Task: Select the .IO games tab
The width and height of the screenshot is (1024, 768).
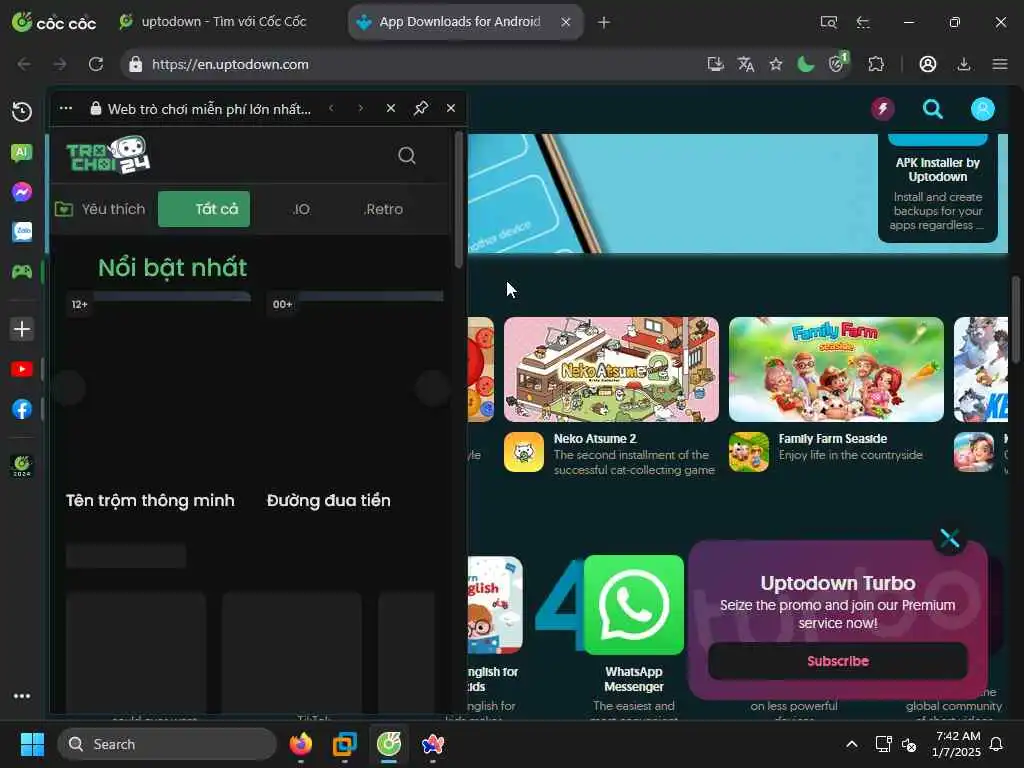Action: click(300, 209)
